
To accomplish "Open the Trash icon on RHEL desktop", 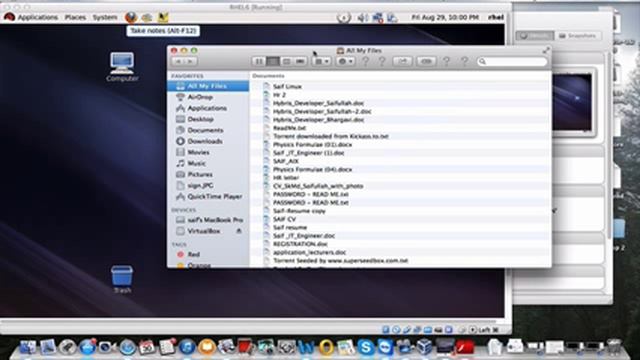I will click(x=122, y=280).
